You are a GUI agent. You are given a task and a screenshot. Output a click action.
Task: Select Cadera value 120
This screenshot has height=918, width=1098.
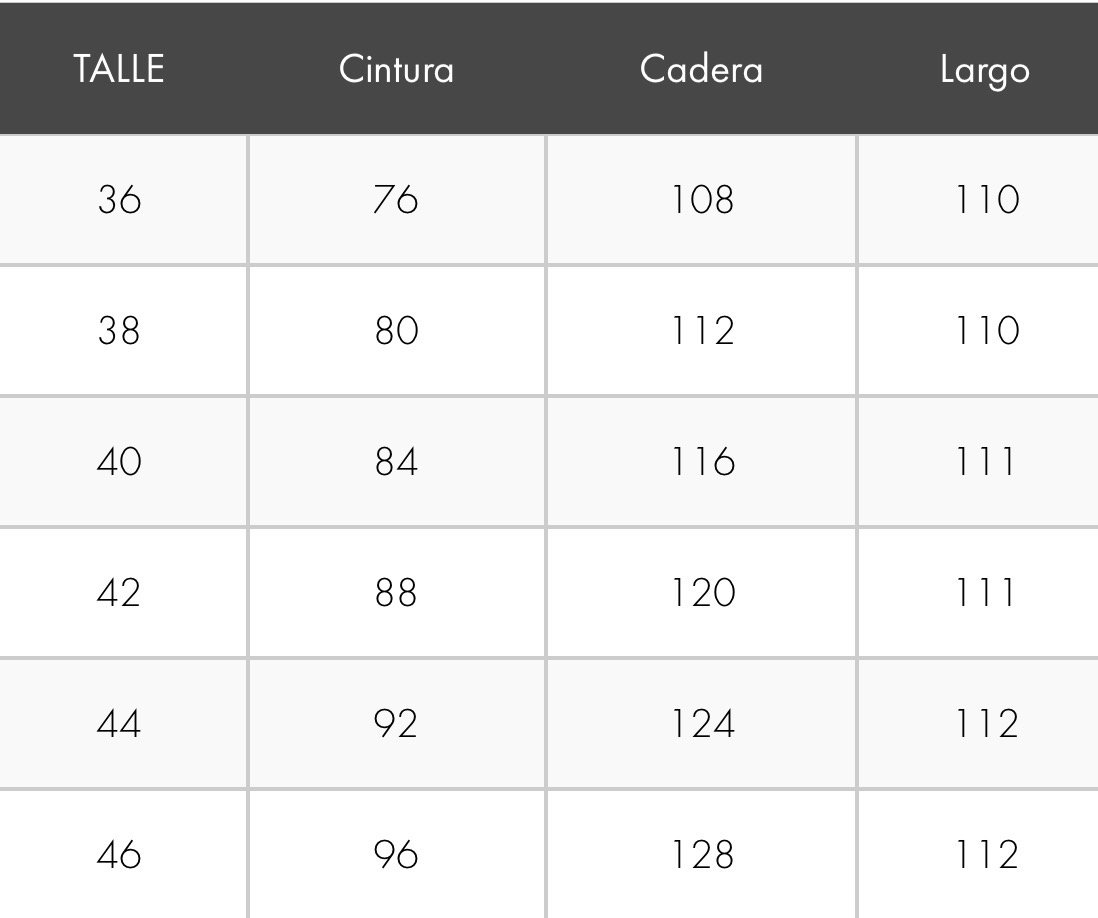703,592
